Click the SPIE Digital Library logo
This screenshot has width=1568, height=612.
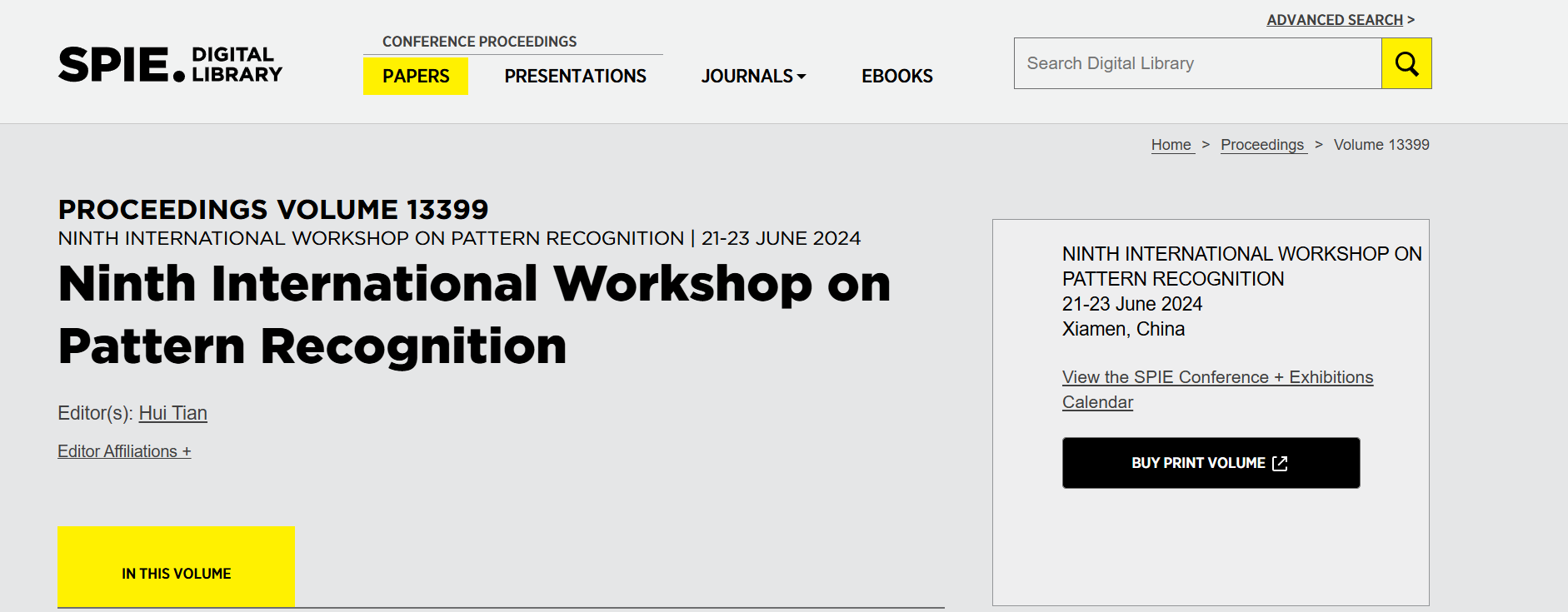(170, 65)
